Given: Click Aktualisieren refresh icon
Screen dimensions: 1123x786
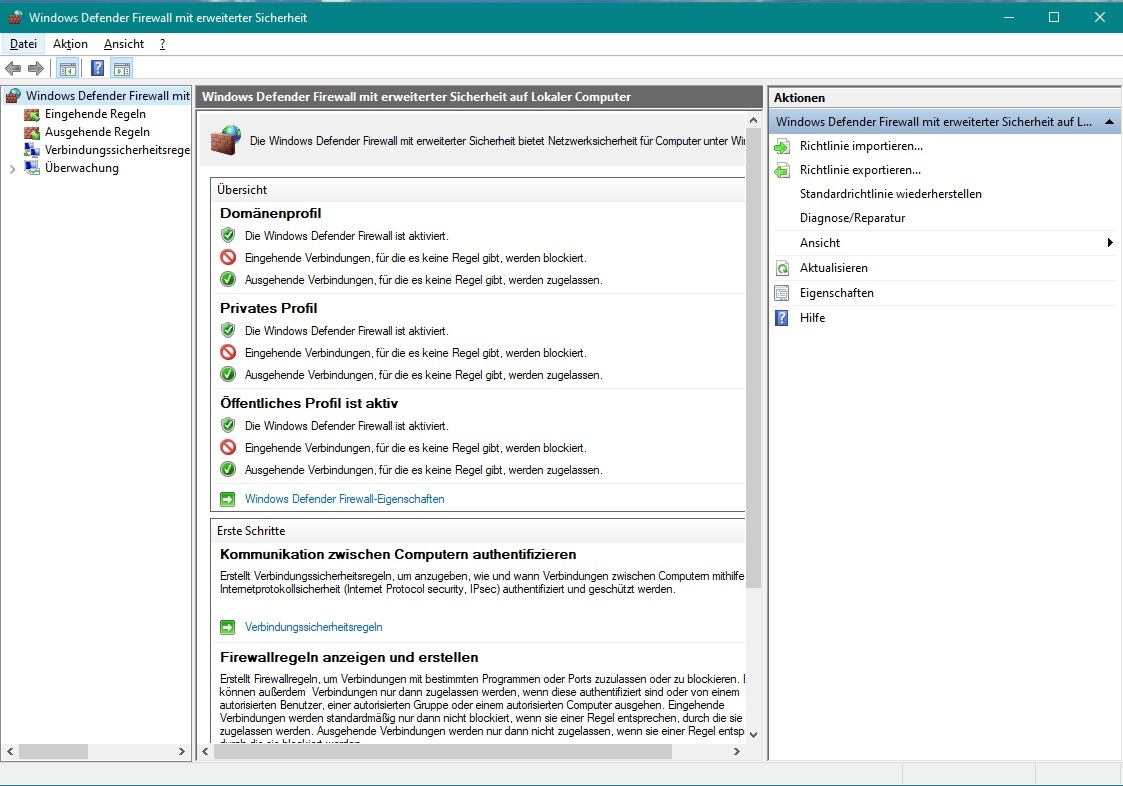Looking at the screenshot, I should (x=782, y=268).
